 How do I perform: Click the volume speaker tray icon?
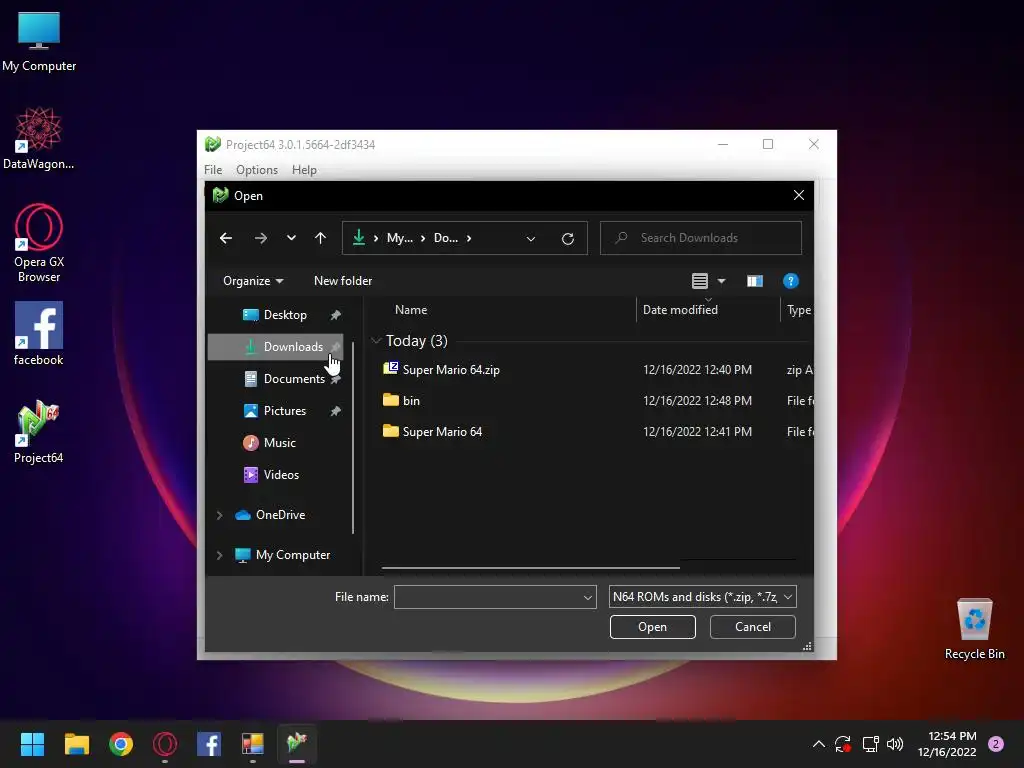[895, 744]
